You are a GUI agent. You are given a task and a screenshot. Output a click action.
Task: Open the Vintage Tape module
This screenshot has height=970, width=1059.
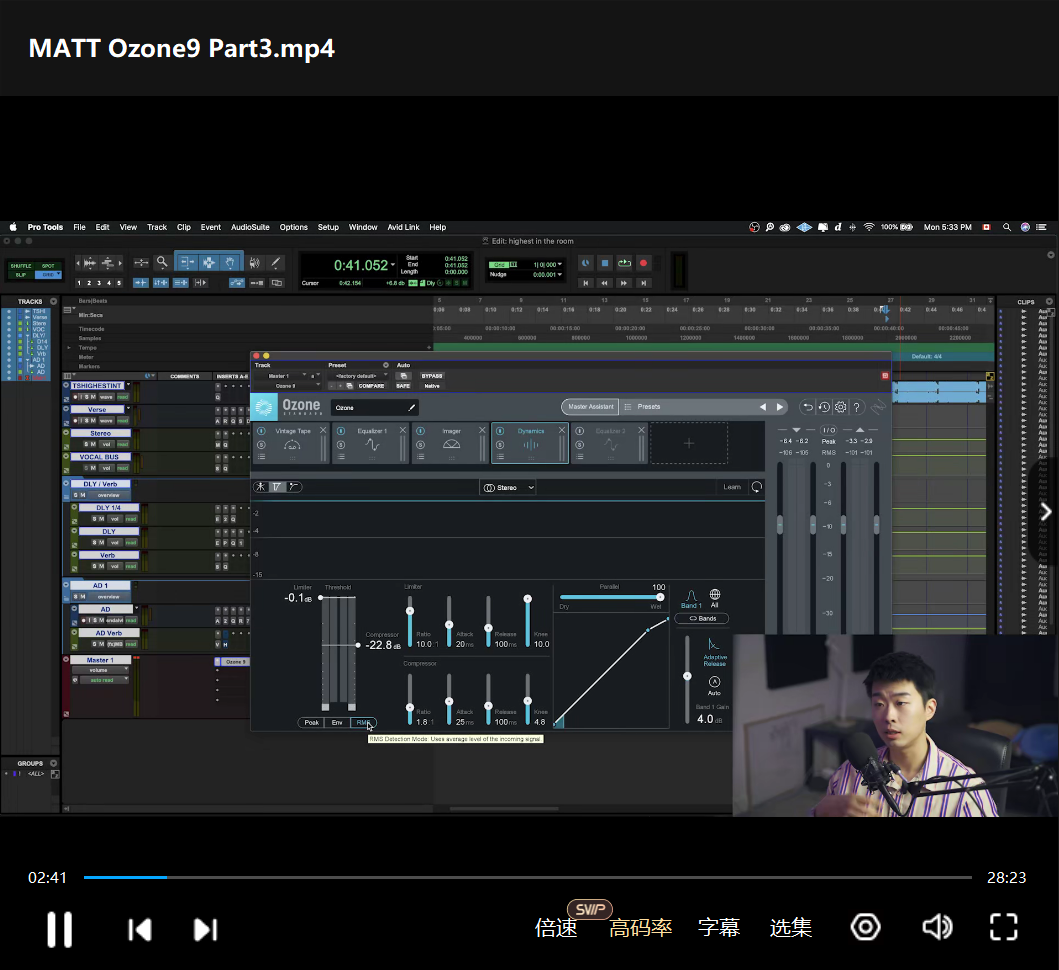pos(292,444)
